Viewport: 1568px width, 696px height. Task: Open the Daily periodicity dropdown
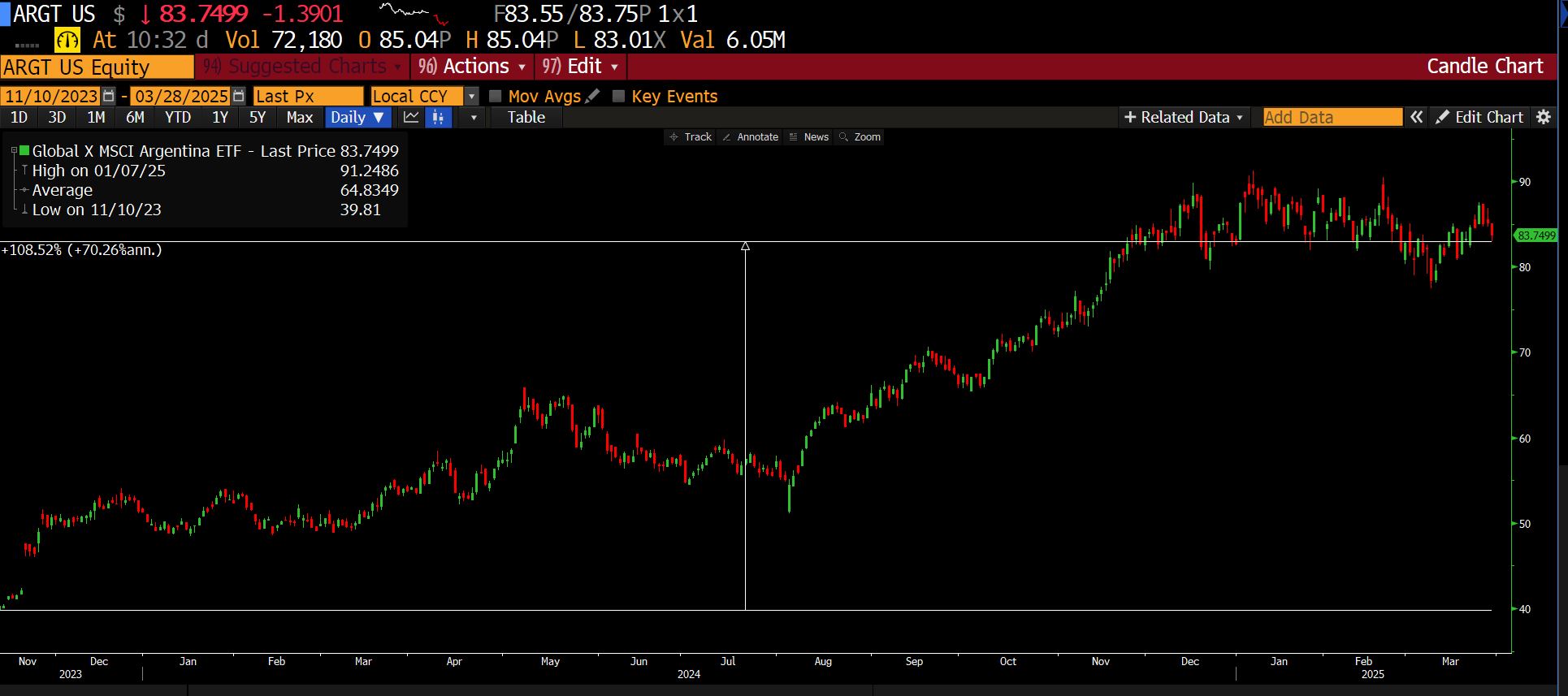click(357, 117)
